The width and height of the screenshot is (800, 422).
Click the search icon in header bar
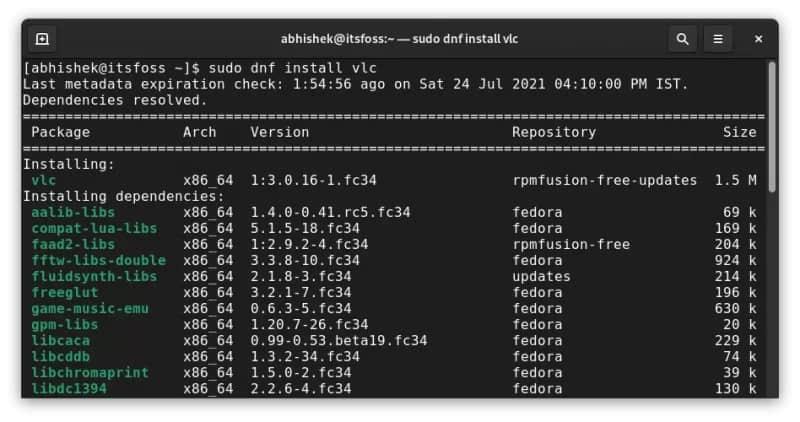point(683,39)
